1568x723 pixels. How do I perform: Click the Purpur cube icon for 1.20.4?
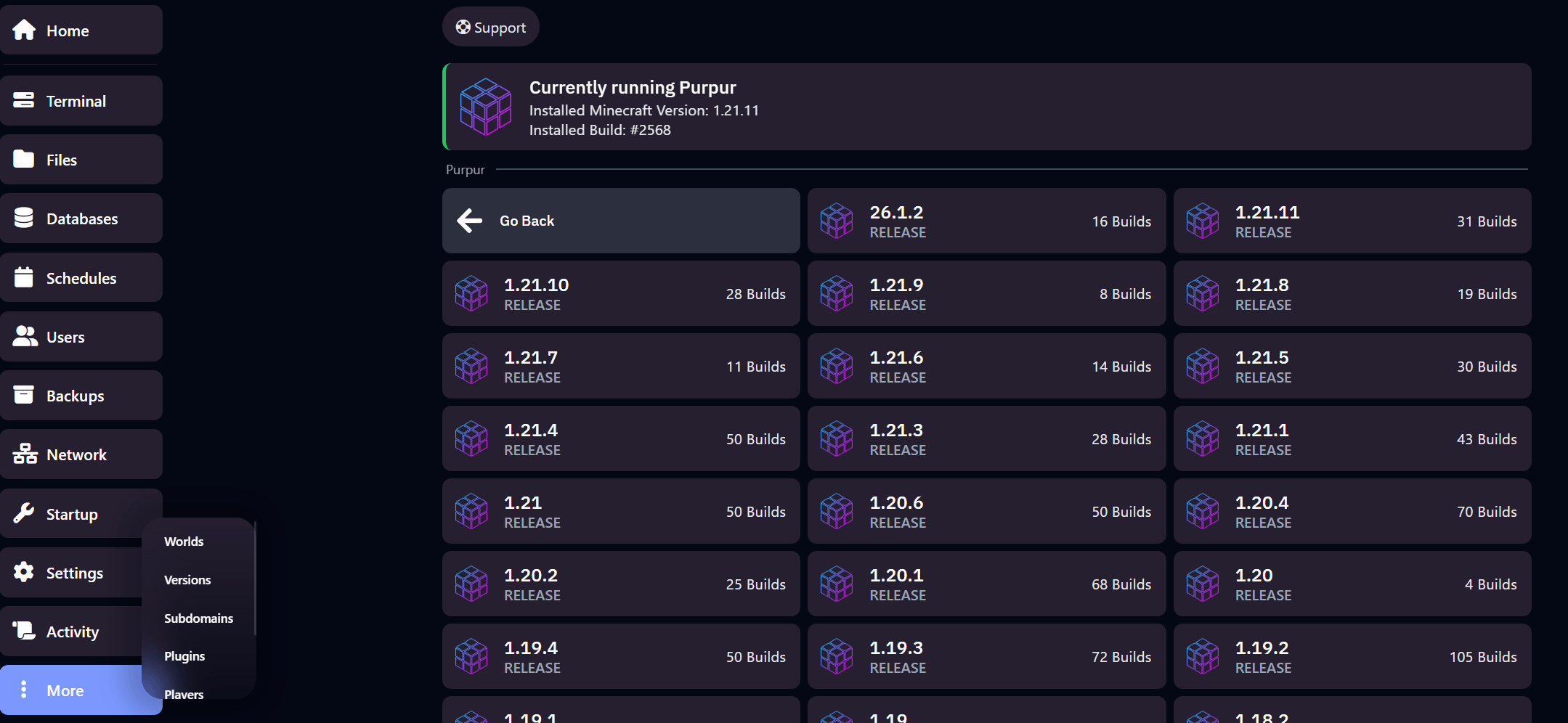point(1203,511)
